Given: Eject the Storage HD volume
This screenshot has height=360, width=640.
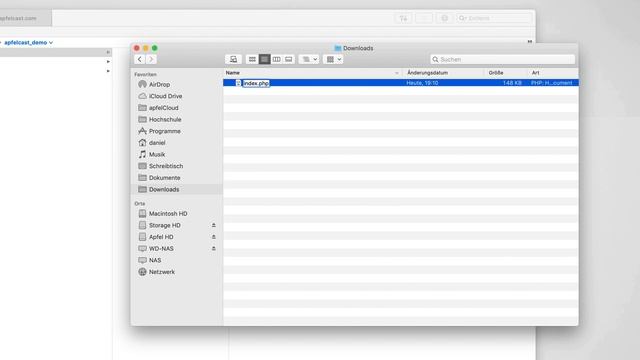Looking at the screenshot, I should point(213,225).
